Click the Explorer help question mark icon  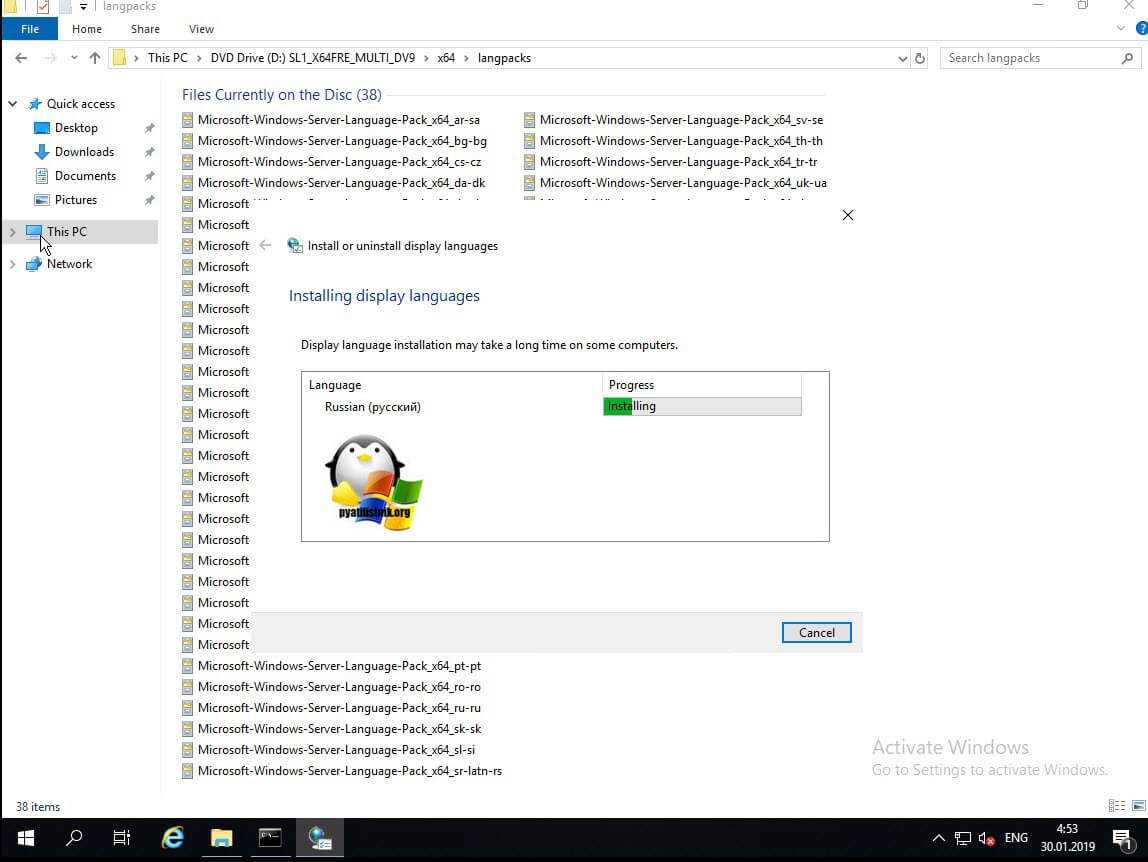tap(1141, 29)
